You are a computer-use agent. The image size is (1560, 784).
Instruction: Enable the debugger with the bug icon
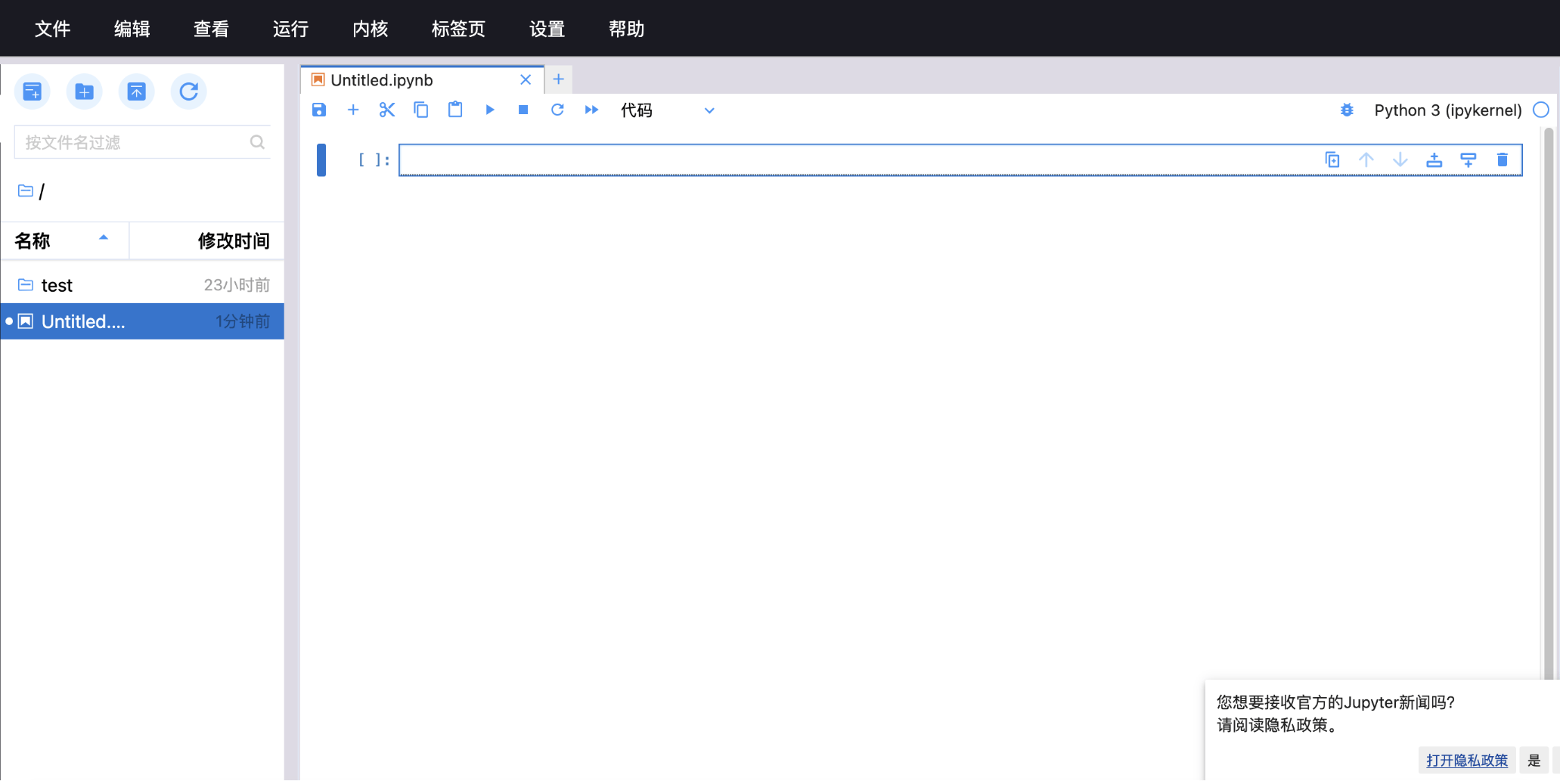(1347, 110)
